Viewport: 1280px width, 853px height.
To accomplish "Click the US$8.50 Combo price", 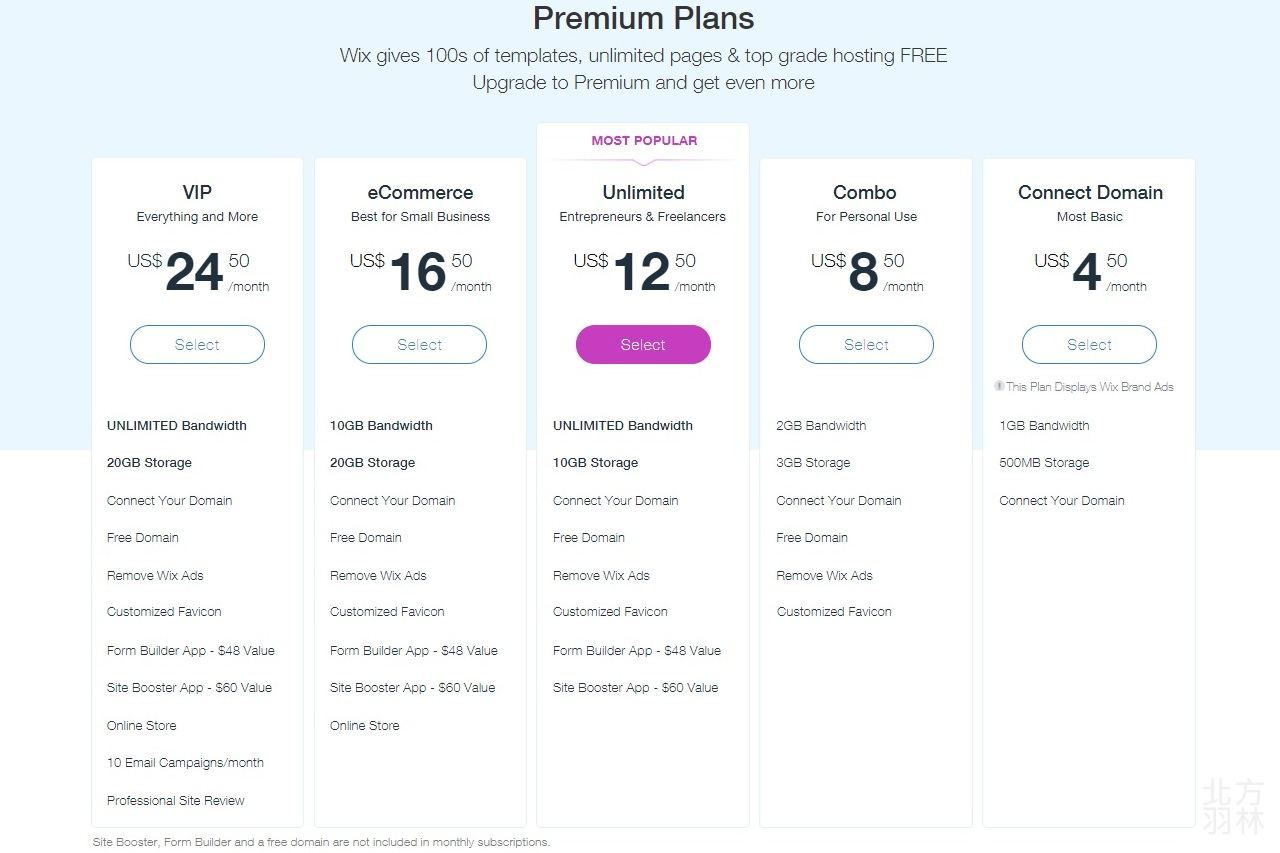I will 866,272.
